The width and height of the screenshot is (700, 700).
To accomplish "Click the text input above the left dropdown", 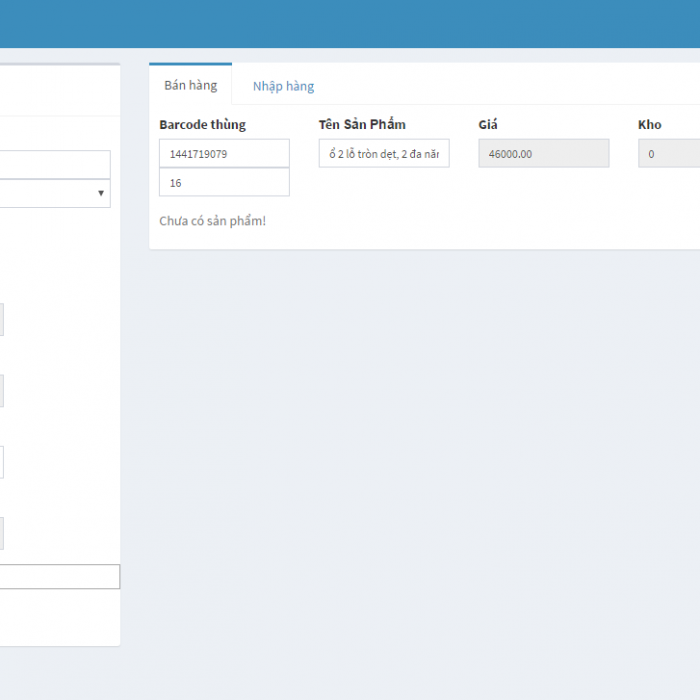I will click(x=55, y=164).
